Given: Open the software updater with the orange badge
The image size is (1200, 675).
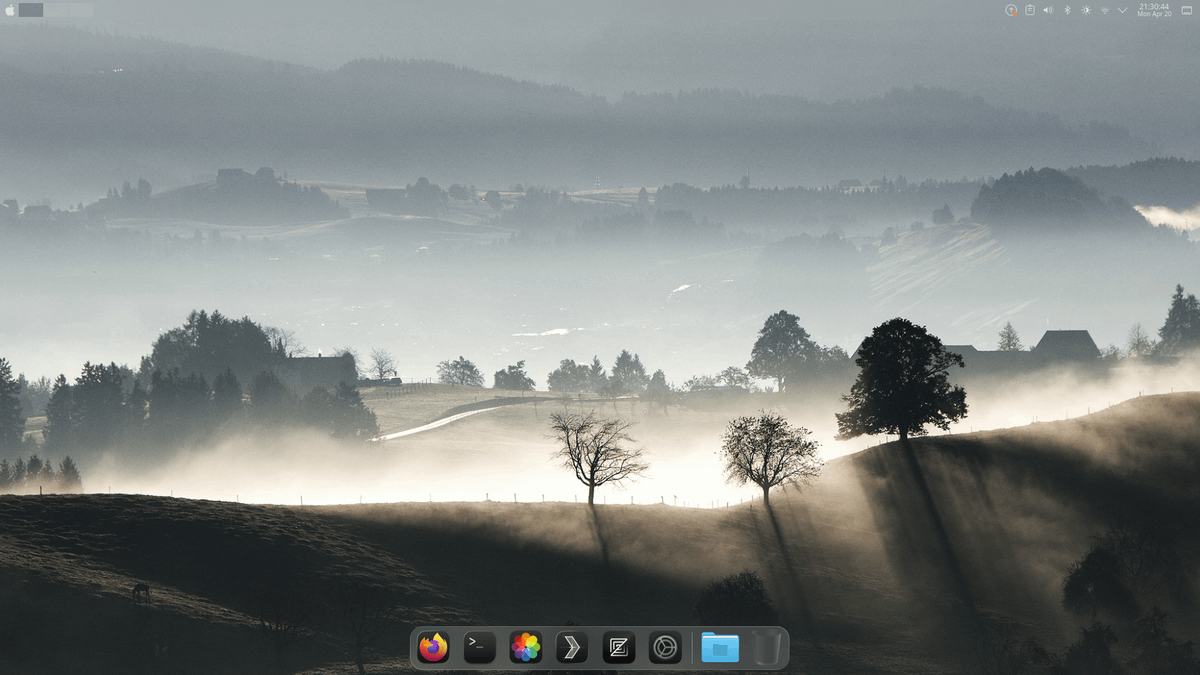Looking at the screenshot, I should coord(1011,10).
